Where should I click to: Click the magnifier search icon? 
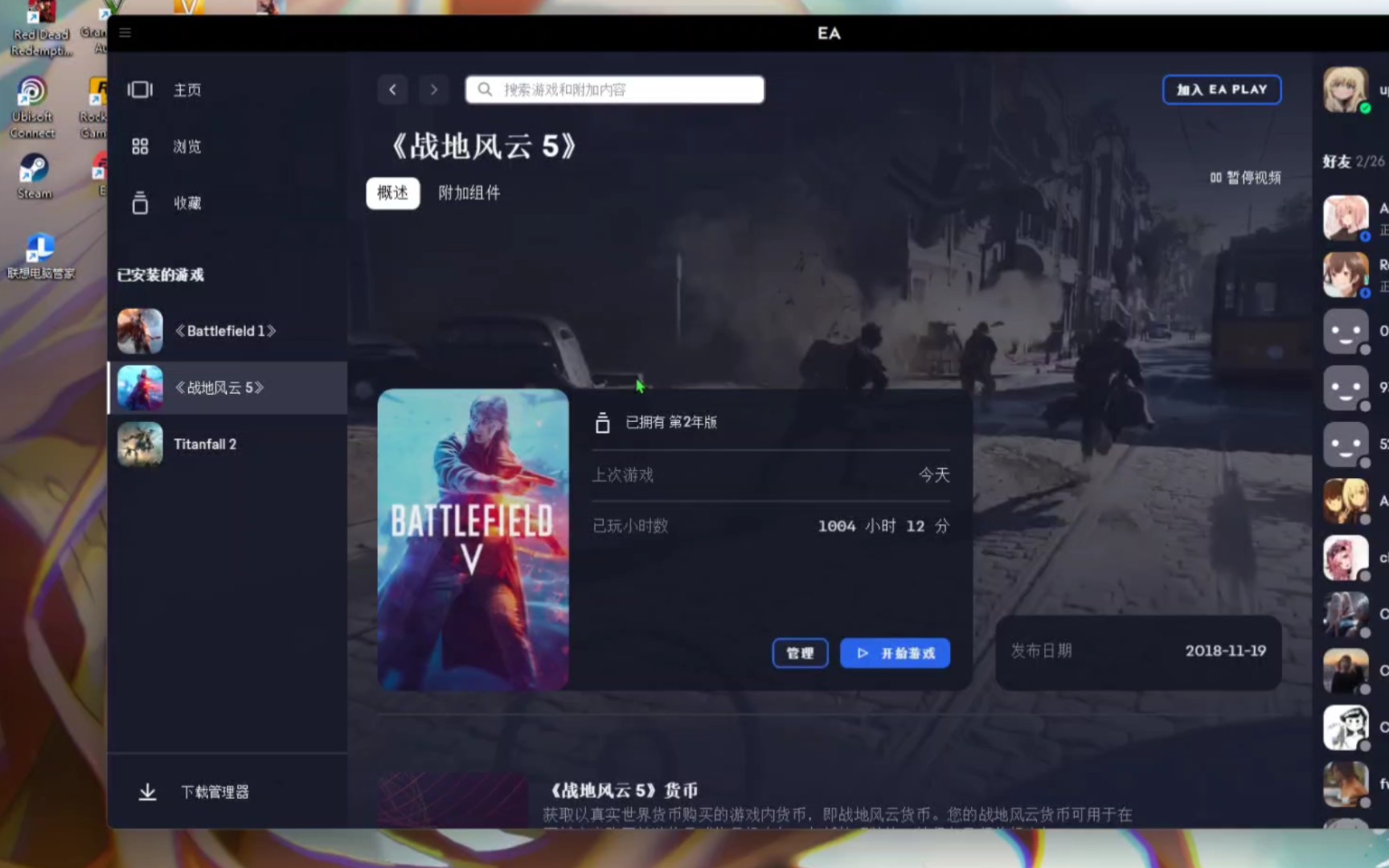(x=485, y=89)
